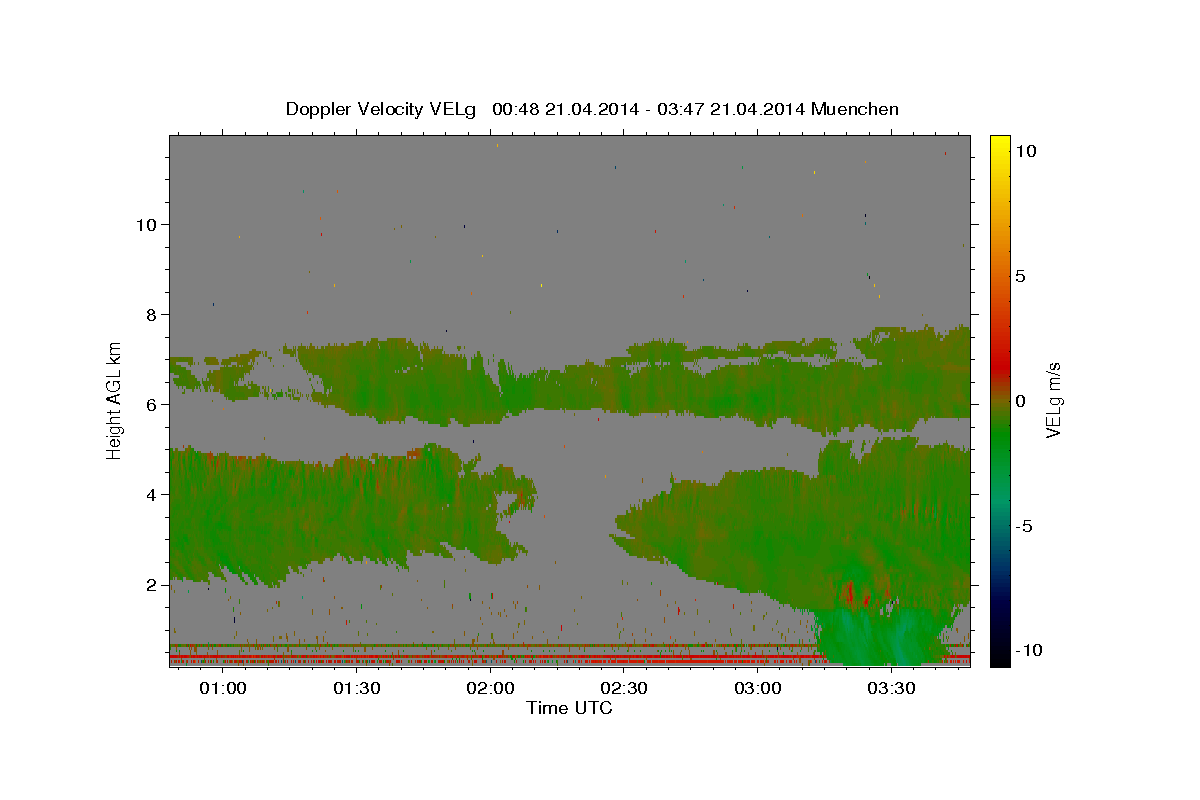Click the colorbar value '-5' label

tap(1024, 526)
